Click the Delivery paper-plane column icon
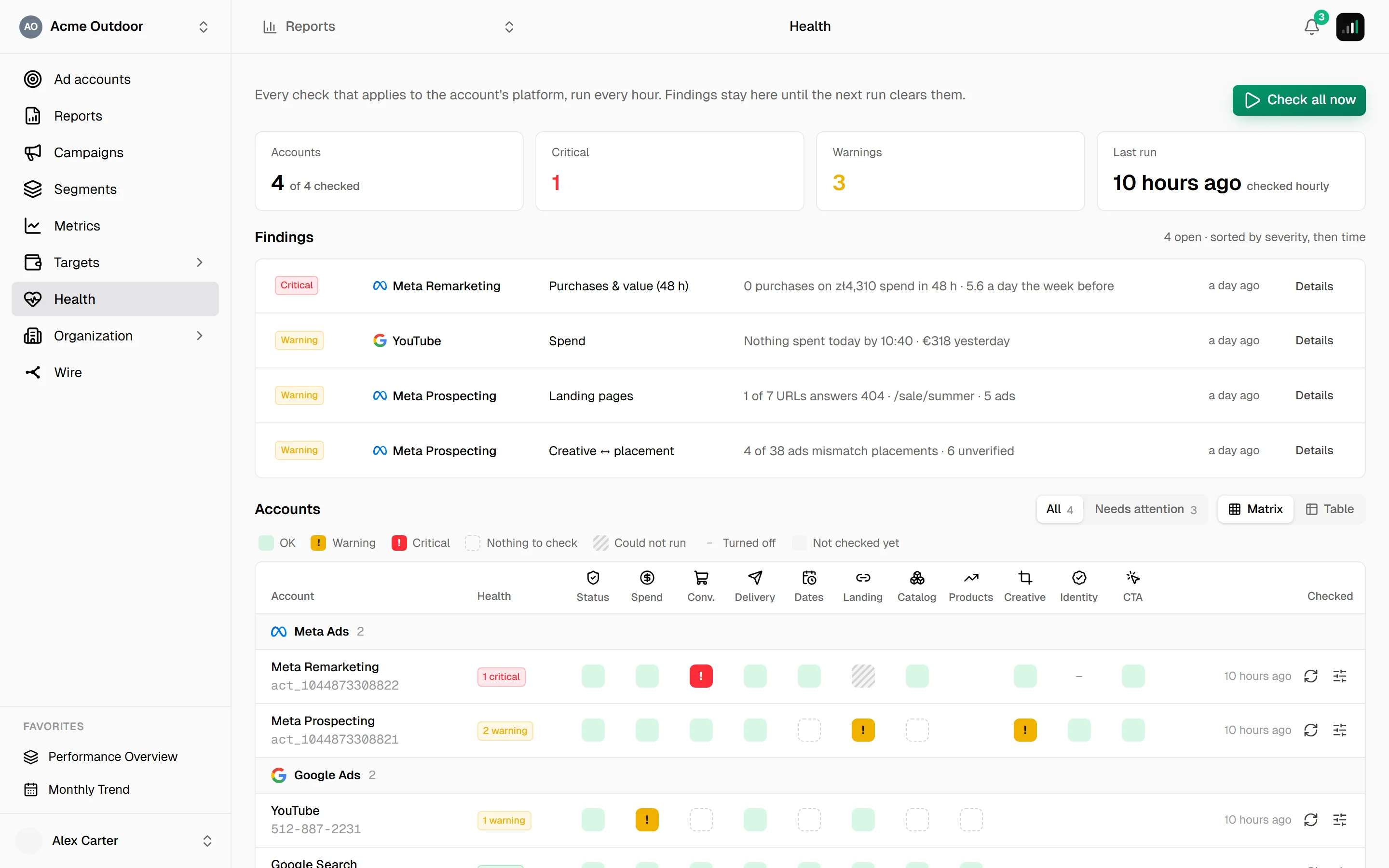Image resolution: width=1389 pixels, height=868 pixels. pyautogui.click(x=755, y=578)
